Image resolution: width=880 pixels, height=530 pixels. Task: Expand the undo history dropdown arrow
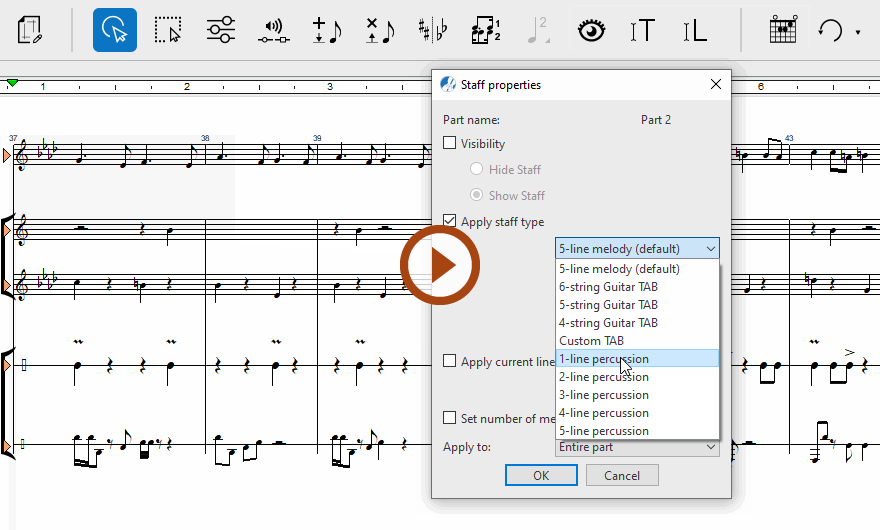(x=858, y=32)
